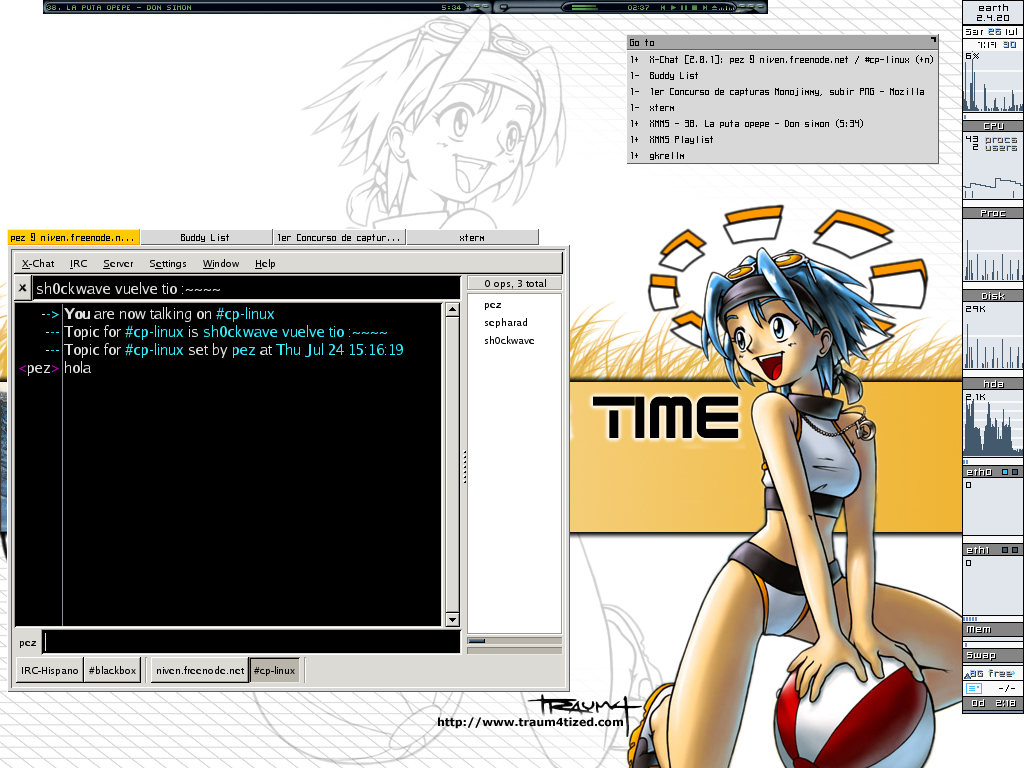Choose xterm in the Go to menu

point(782,108)
